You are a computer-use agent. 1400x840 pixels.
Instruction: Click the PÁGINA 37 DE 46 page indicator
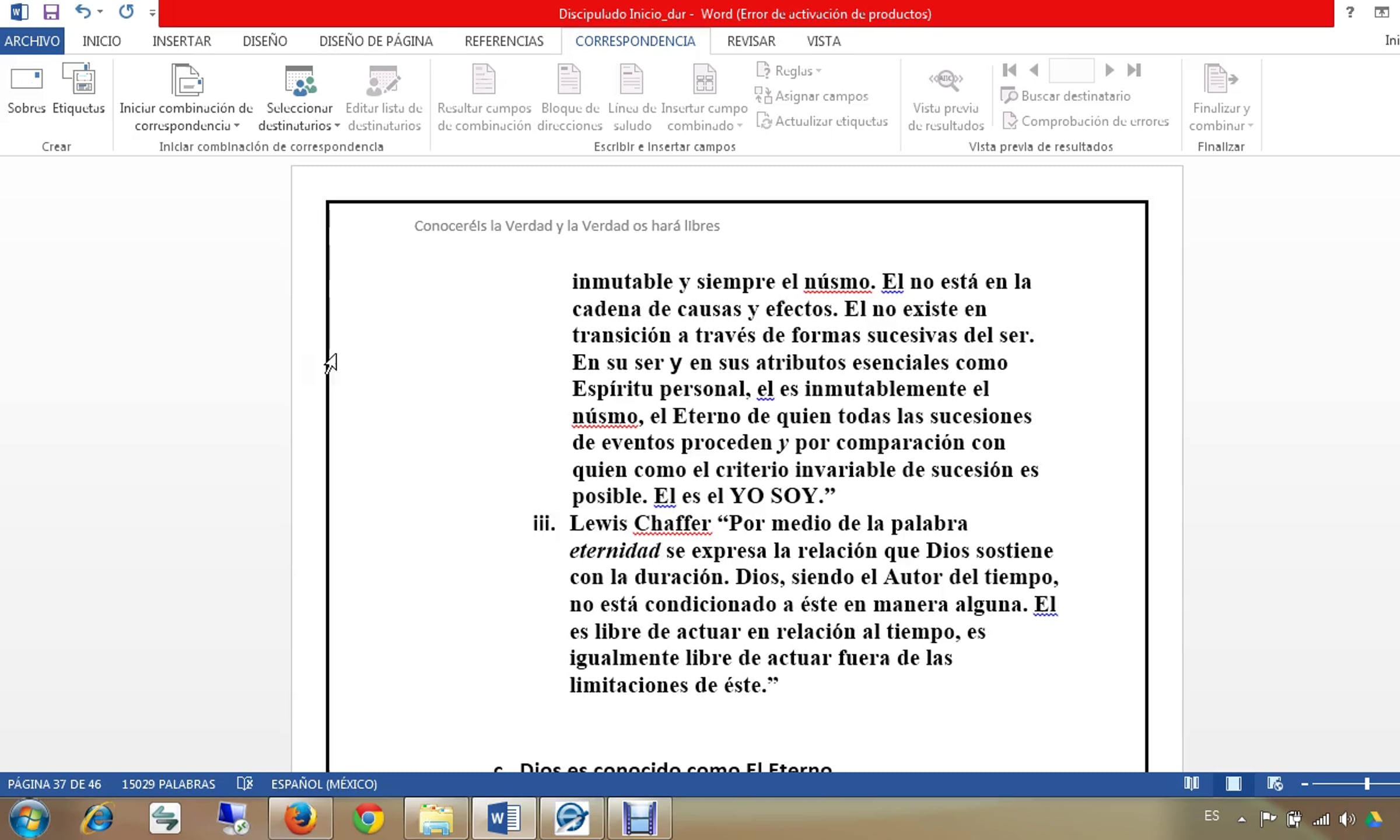[x=54, y=783]
